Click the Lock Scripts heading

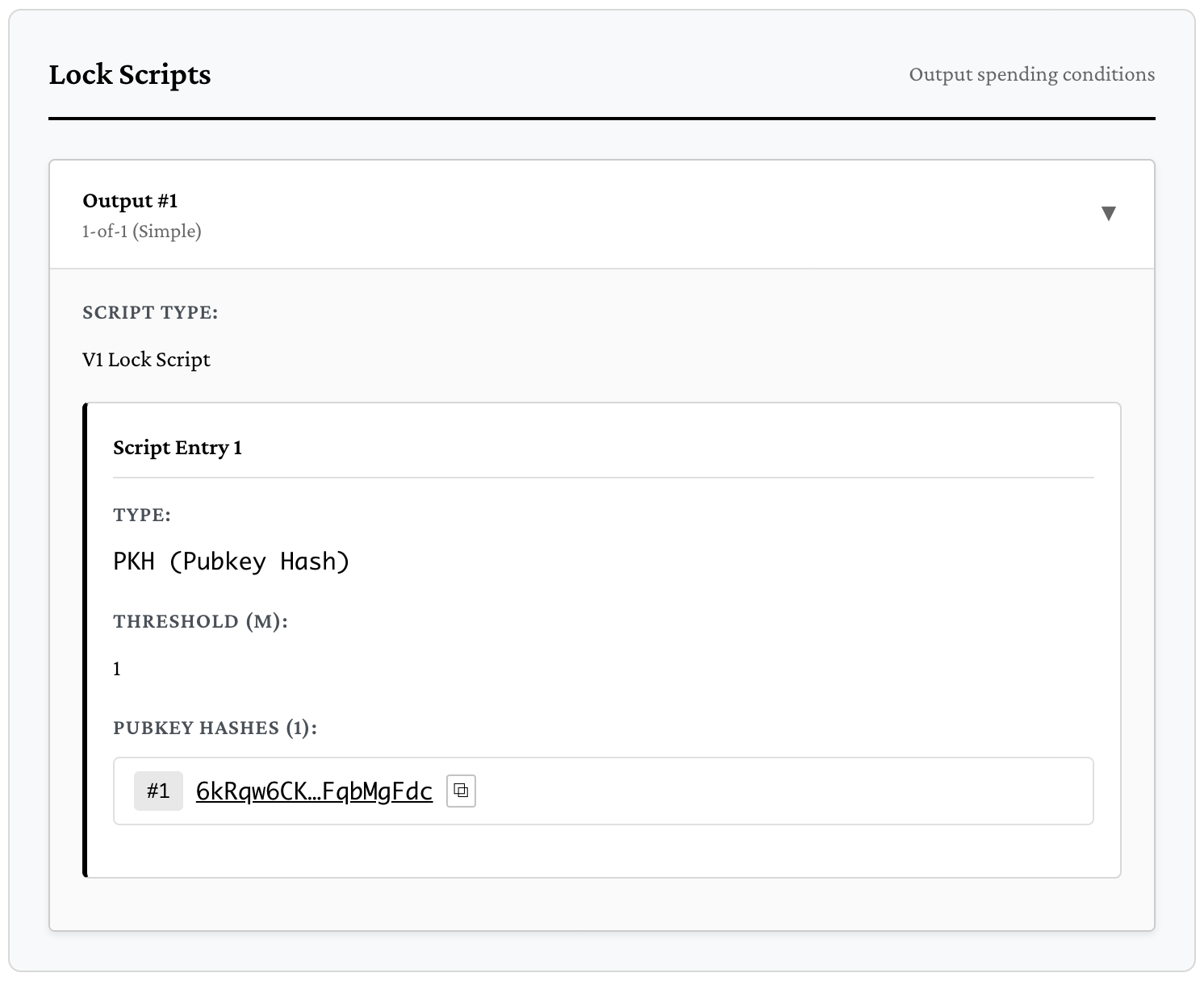coord(130,75)
